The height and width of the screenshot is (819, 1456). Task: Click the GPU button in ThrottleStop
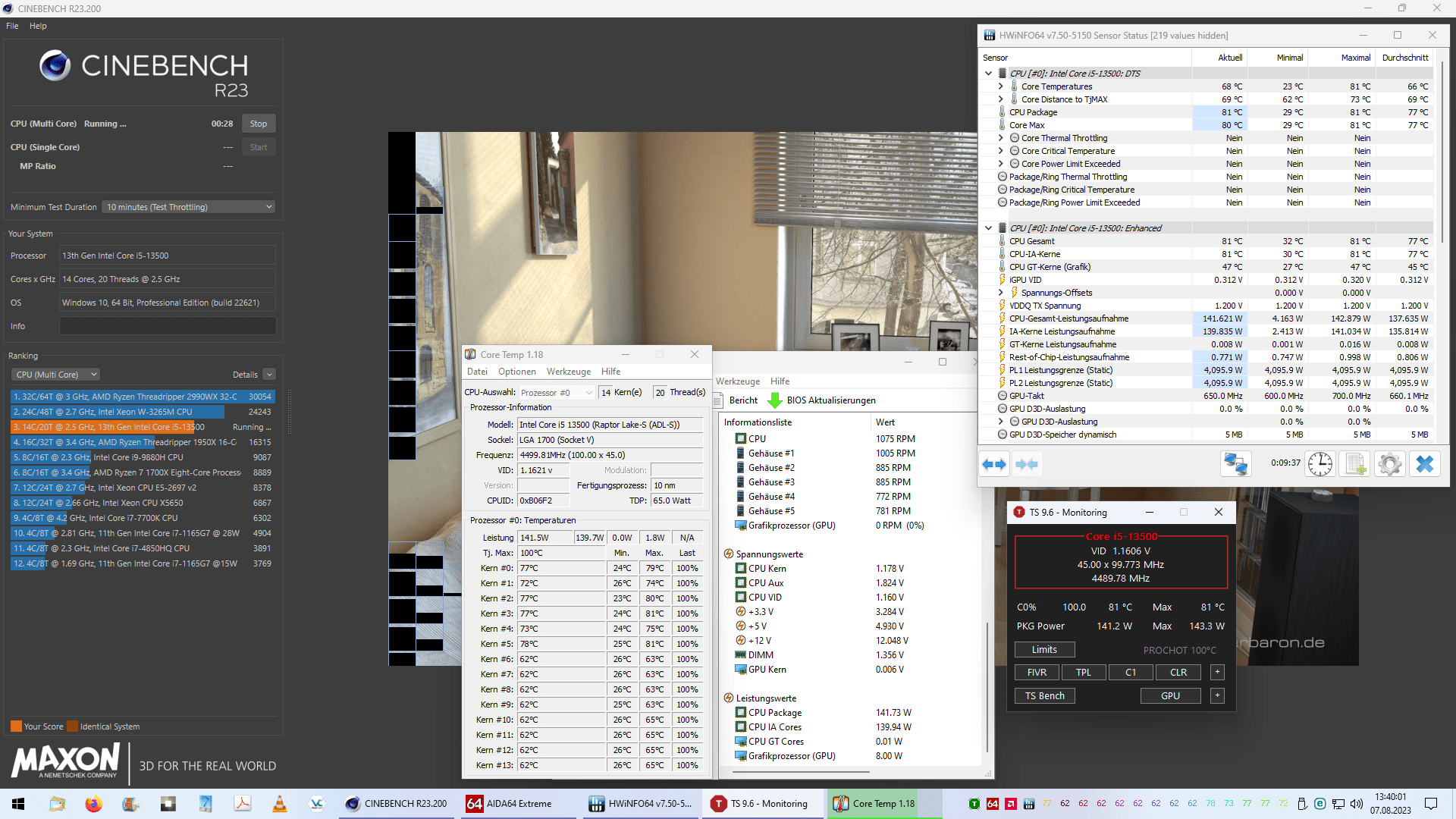1170,696
